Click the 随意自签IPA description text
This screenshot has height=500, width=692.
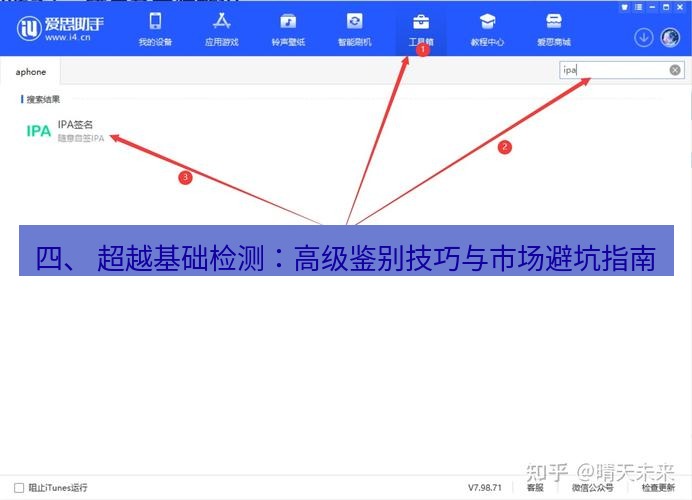click(81, 139)
